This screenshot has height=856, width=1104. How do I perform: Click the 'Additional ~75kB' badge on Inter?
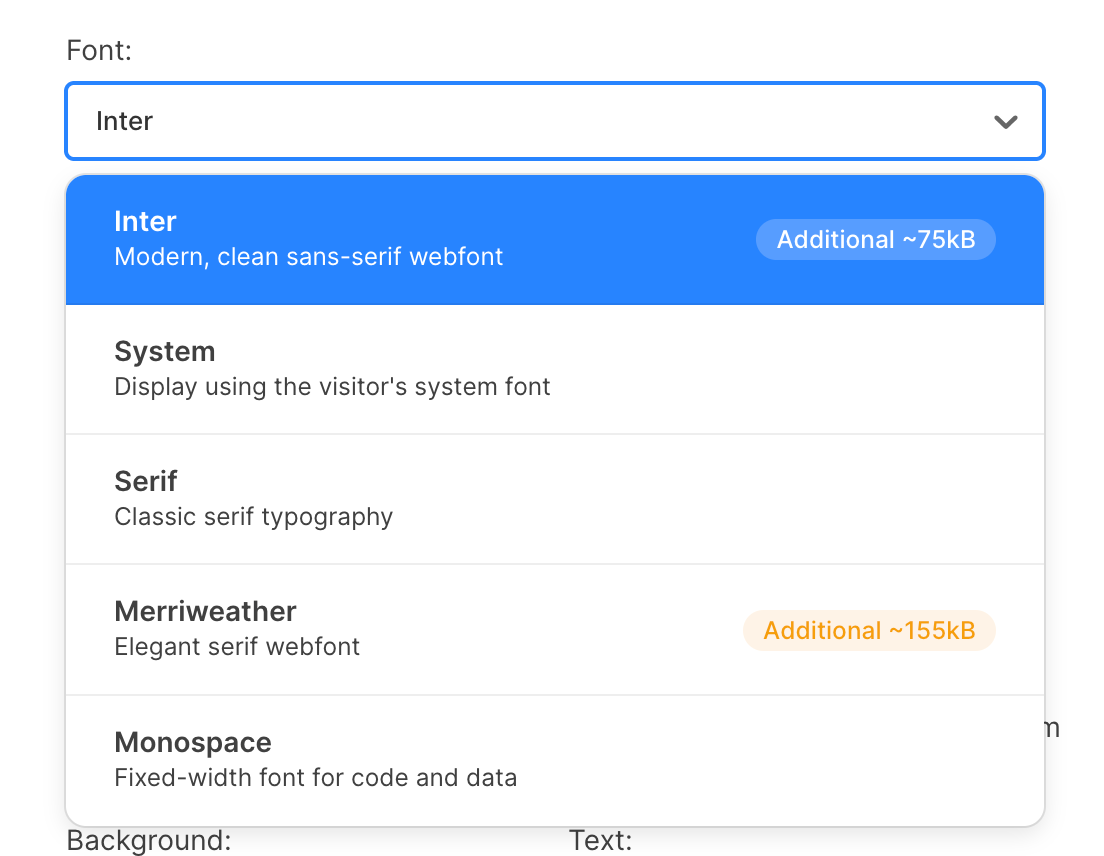click(875, 239)
